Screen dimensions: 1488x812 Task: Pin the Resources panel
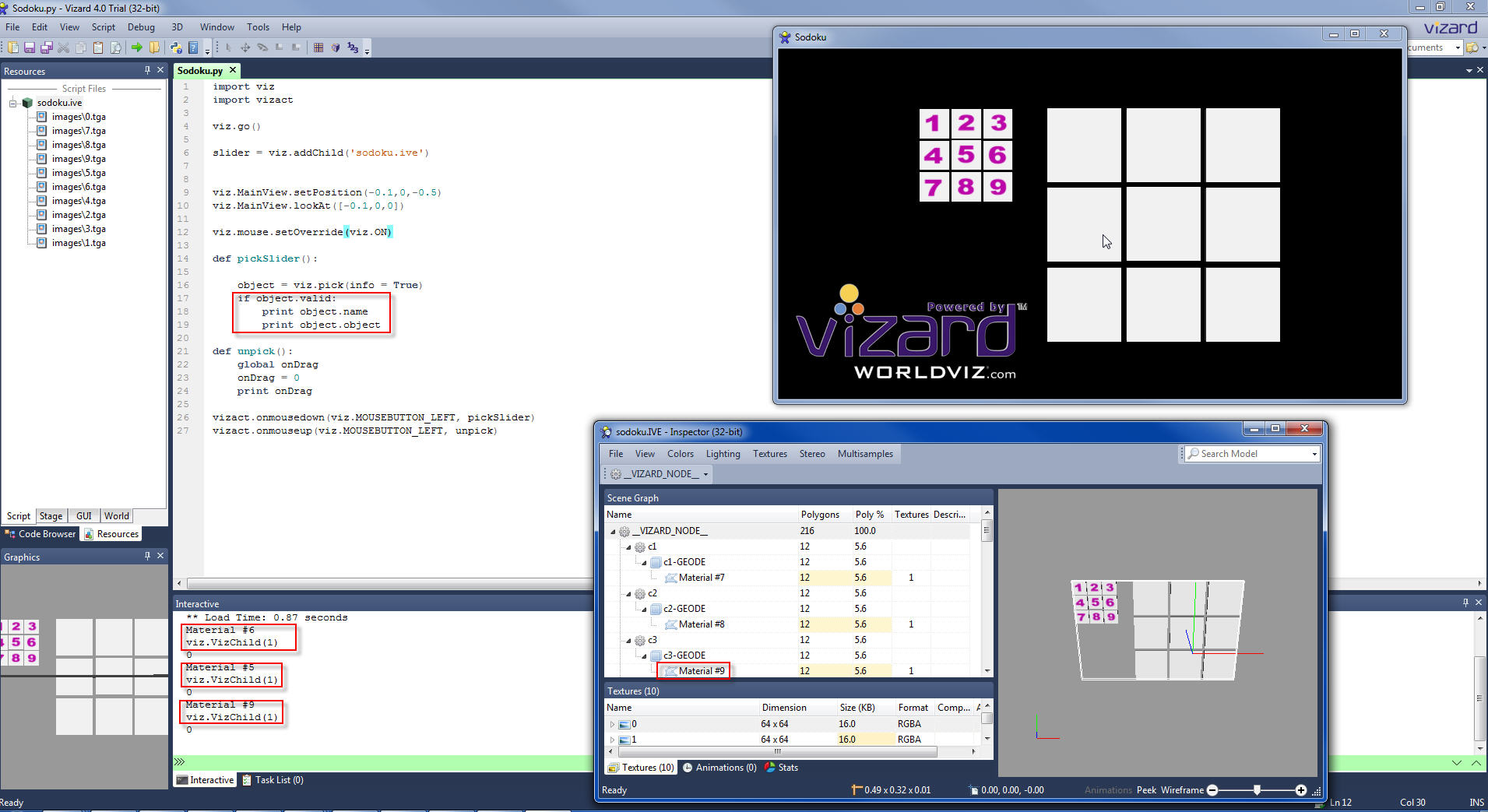pyautogui.click(x=147, y=70)
